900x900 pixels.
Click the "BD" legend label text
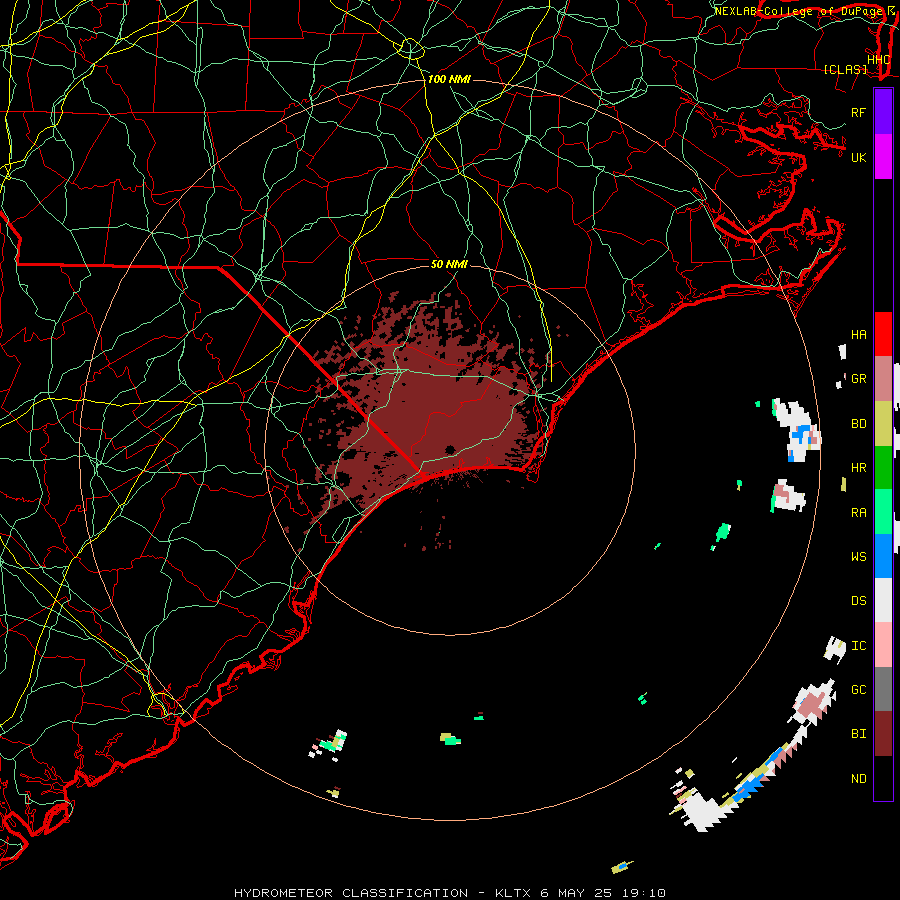coord(858,424)
